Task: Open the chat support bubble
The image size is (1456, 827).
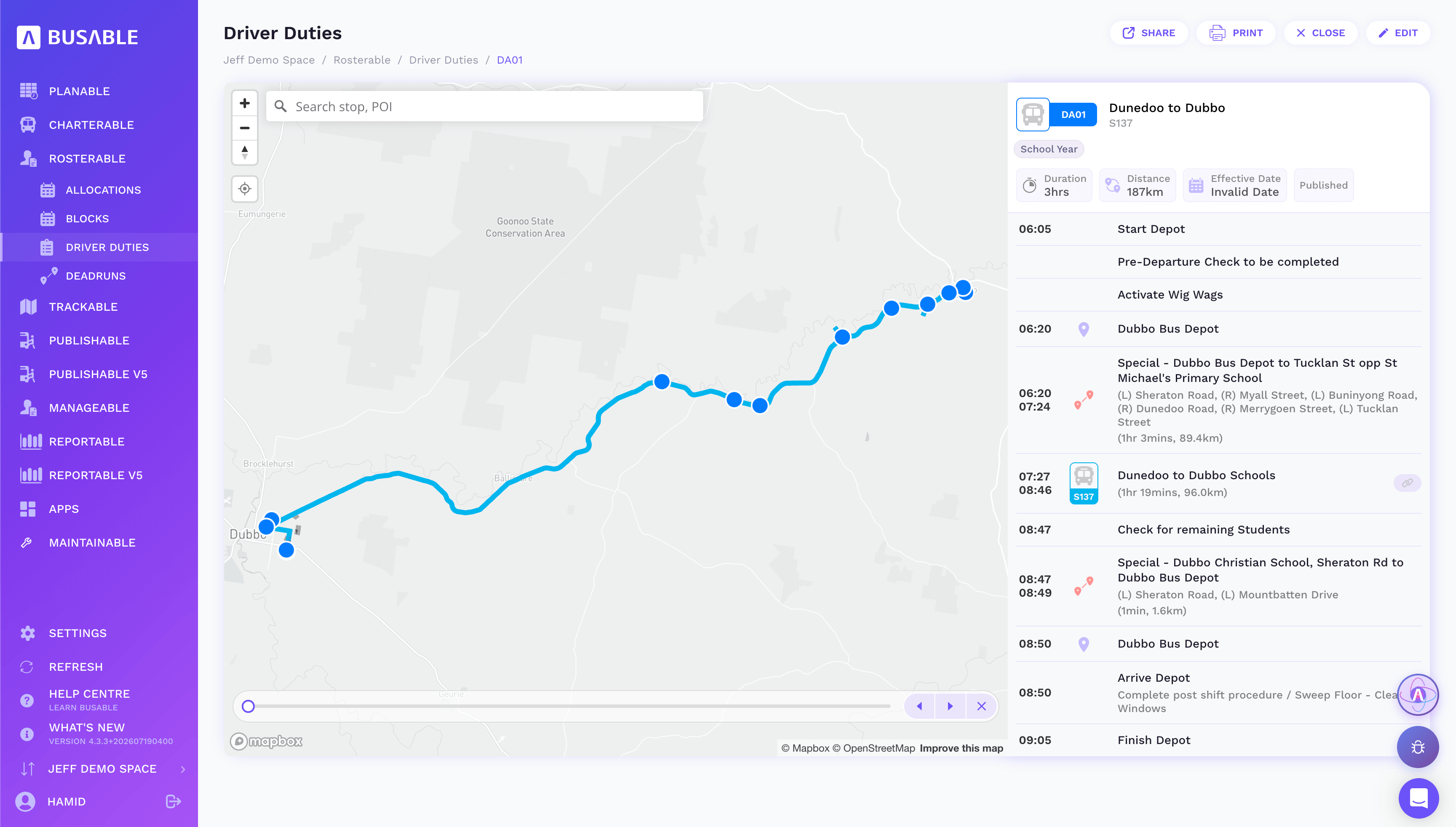Action: (1419, 798)
